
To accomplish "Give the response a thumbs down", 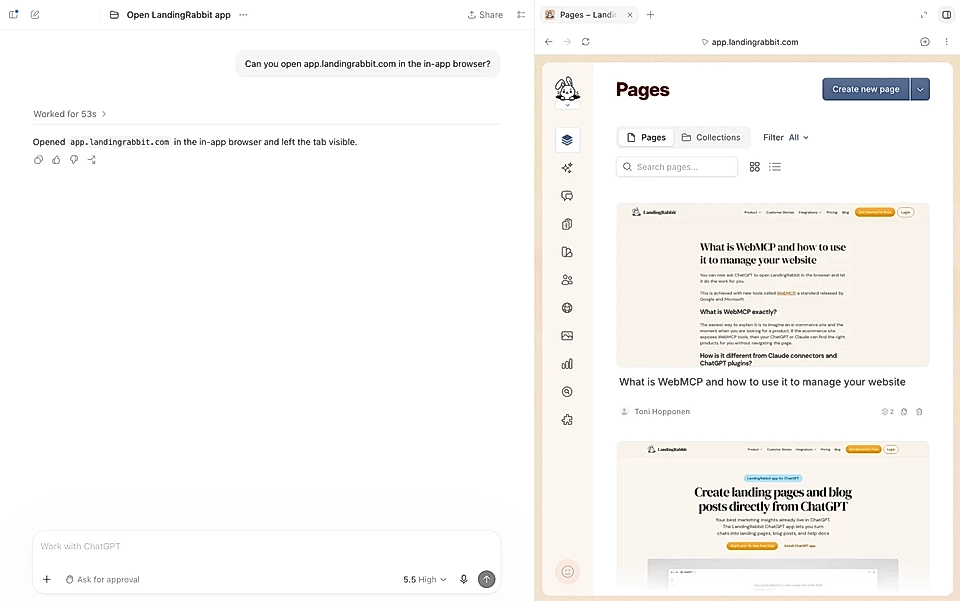I will (74, 160).
